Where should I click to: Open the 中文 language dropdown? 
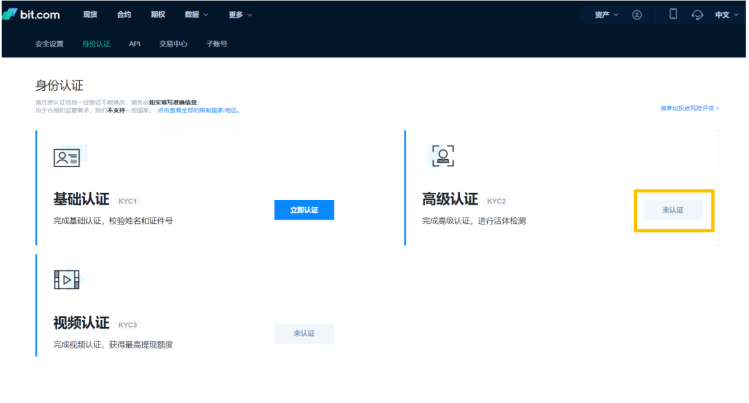(x=726, y=15)
